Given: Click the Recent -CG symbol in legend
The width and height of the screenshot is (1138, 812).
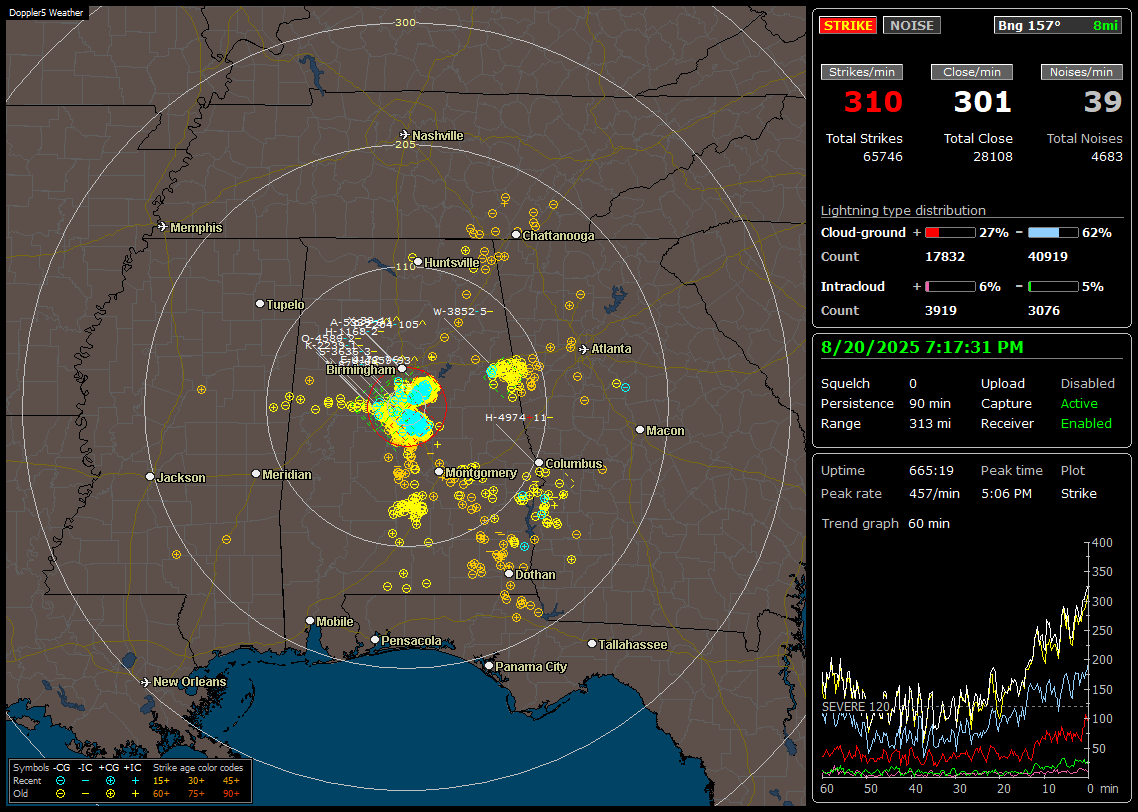Looking at the screenshot, I should point(61,781).
